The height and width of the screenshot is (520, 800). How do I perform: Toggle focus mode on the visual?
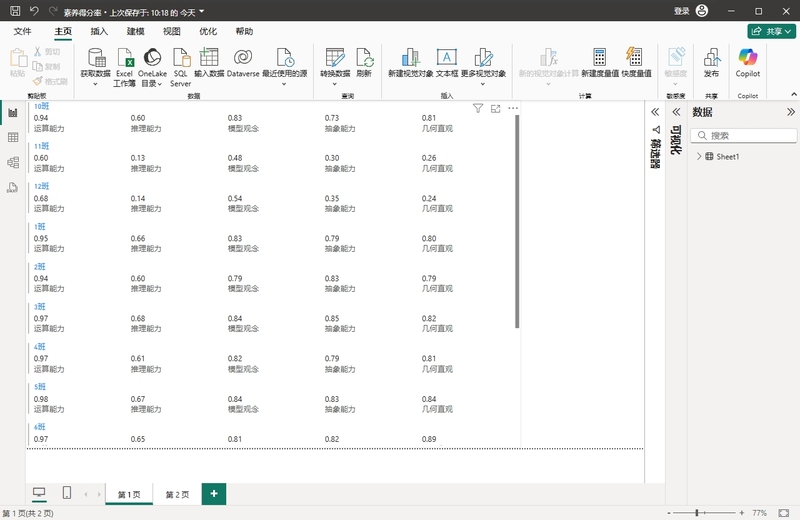click(x=495, y=108)
